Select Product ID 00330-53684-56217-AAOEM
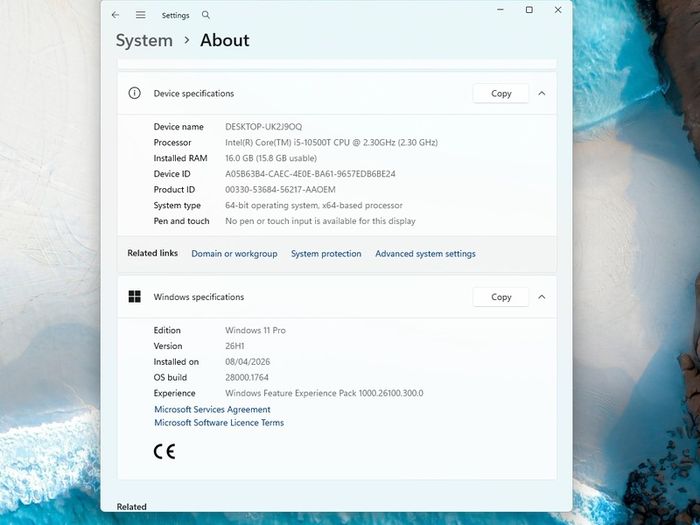Image resolution: width=700 pixels, height=525 pixels. [x=280, y=189]
